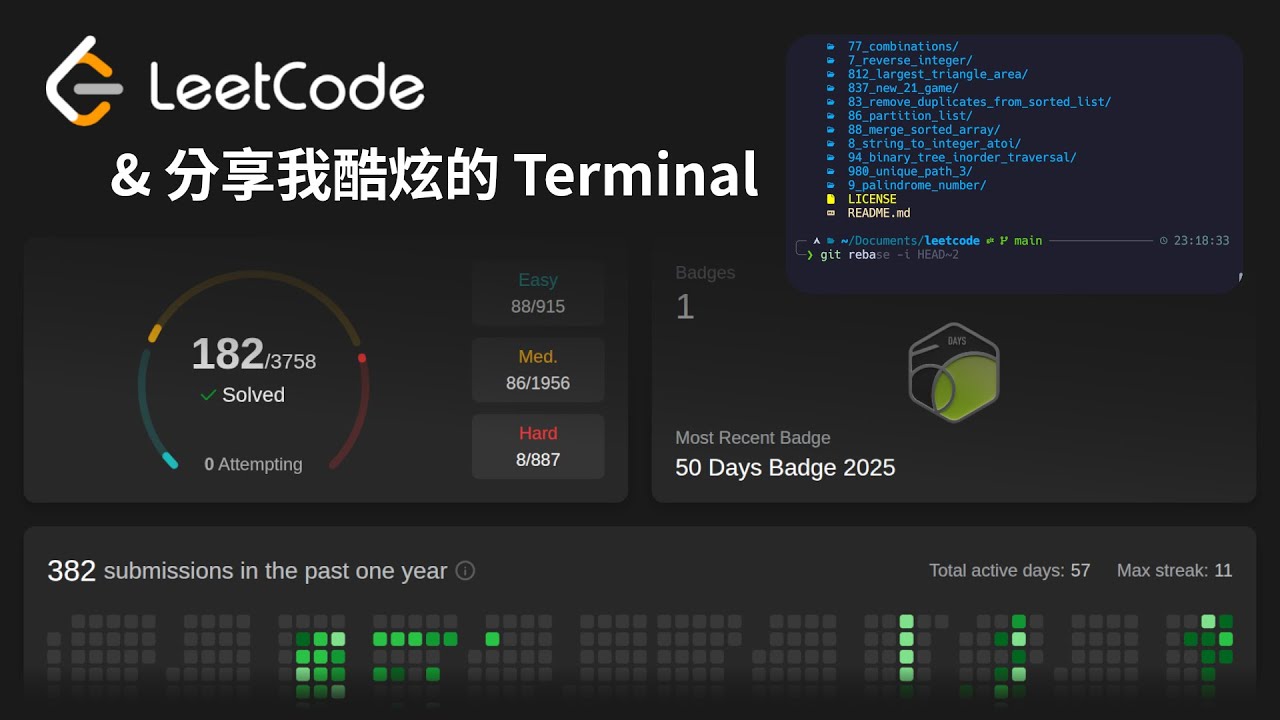
Task: Click the '~/Documents/leetcode' path in prompt
Action: (x=909, y=241)
